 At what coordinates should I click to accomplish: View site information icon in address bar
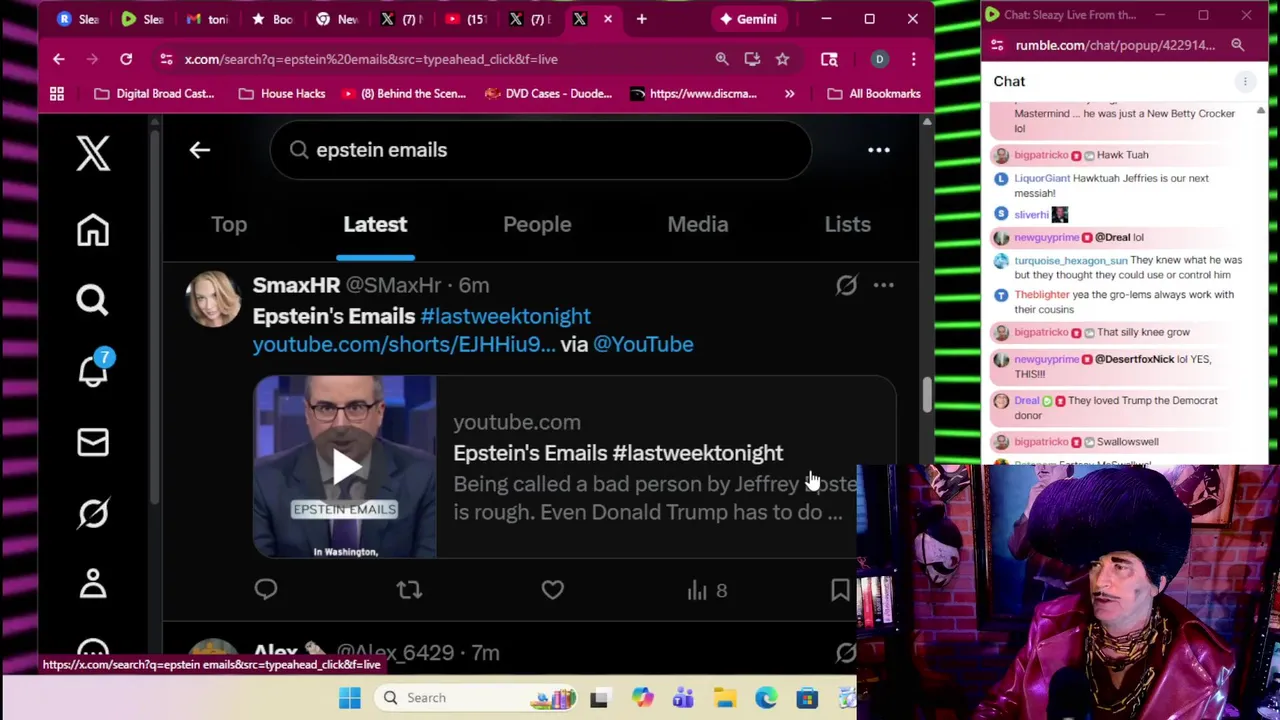pyautogui.click(x=166, y=59)
